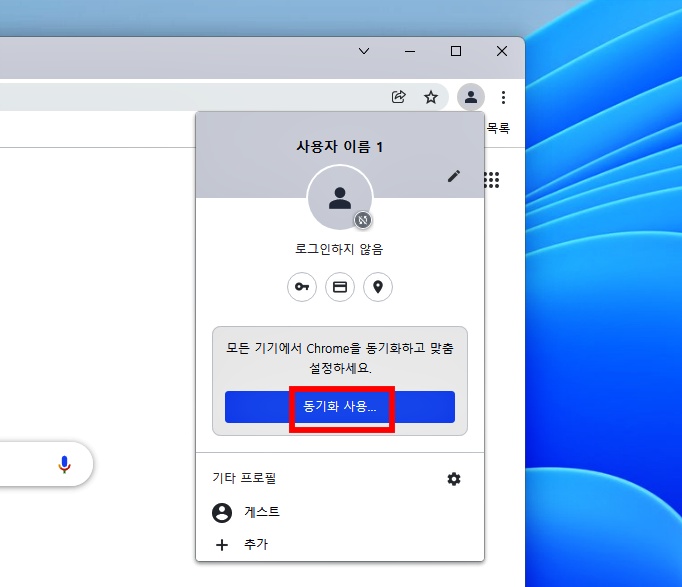Close the Chrome window
This screenshot has width=682, height=587.
[502, 51]
